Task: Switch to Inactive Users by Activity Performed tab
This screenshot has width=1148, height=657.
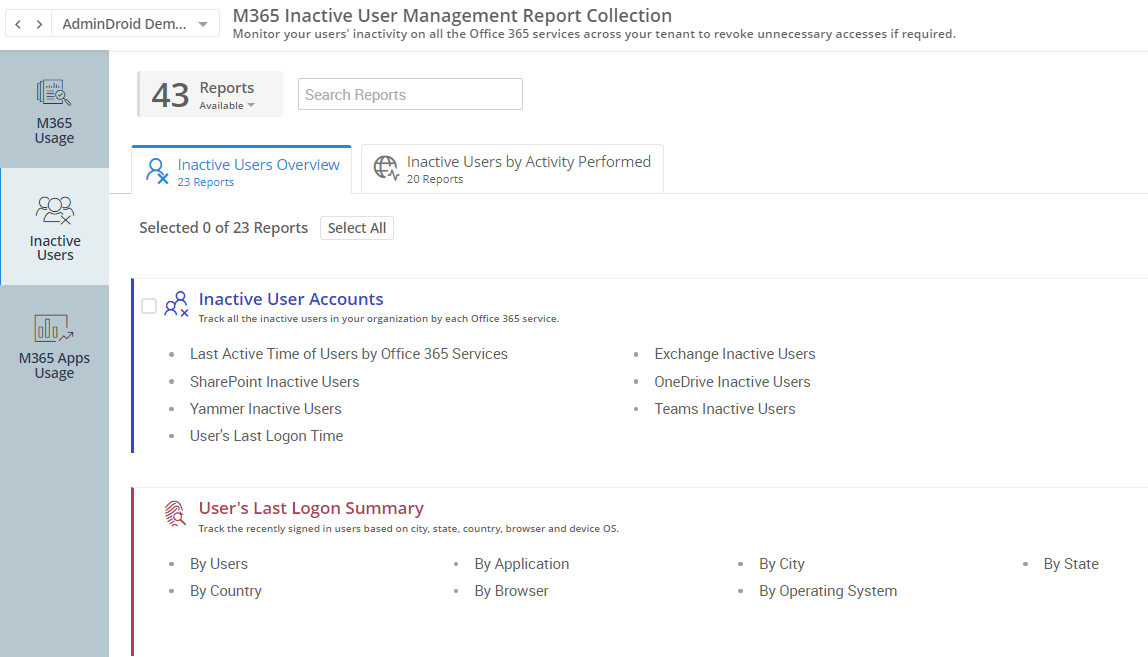Action: (x=528, y=163)
